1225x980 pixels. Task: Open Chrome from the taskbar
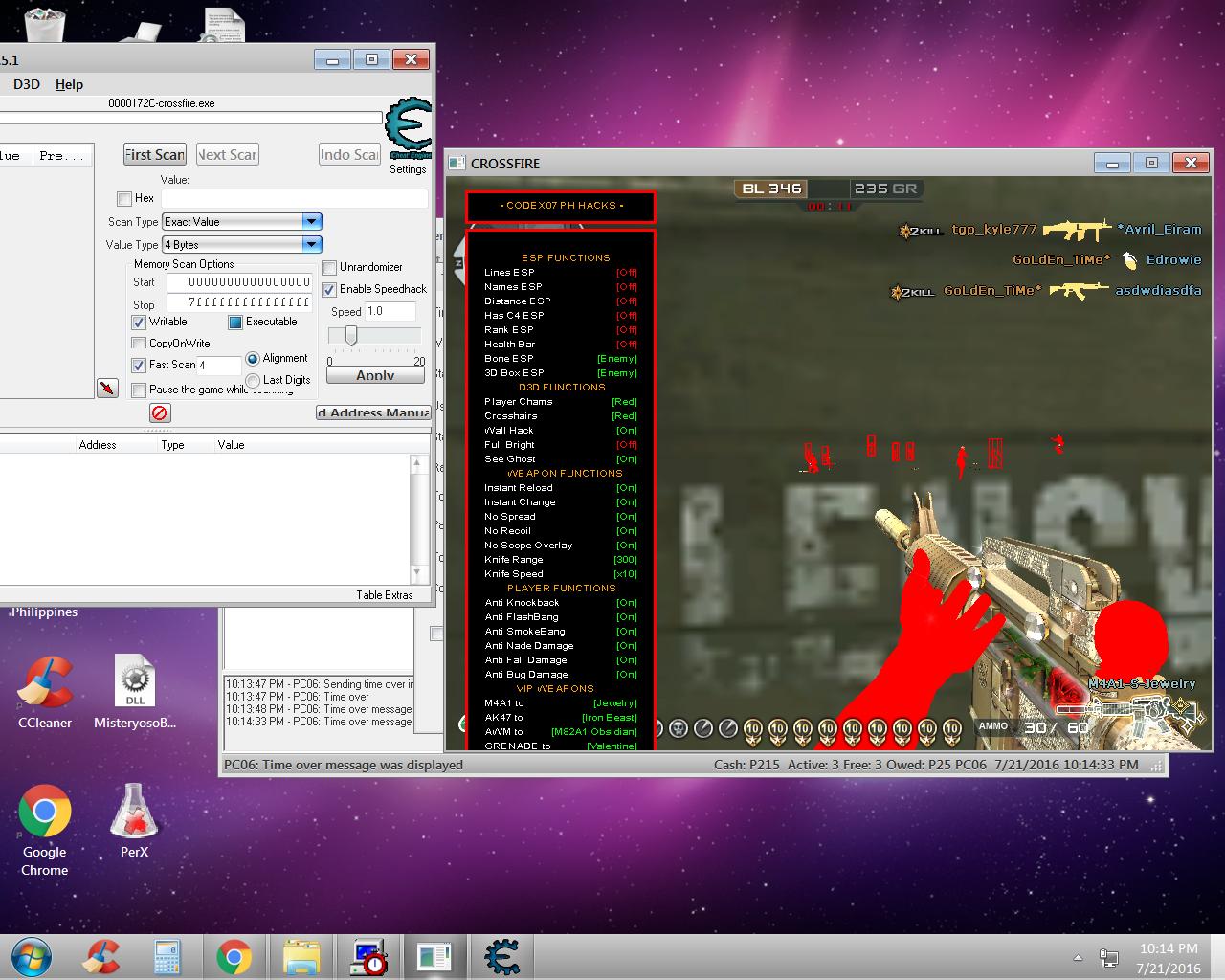(234, 957)
